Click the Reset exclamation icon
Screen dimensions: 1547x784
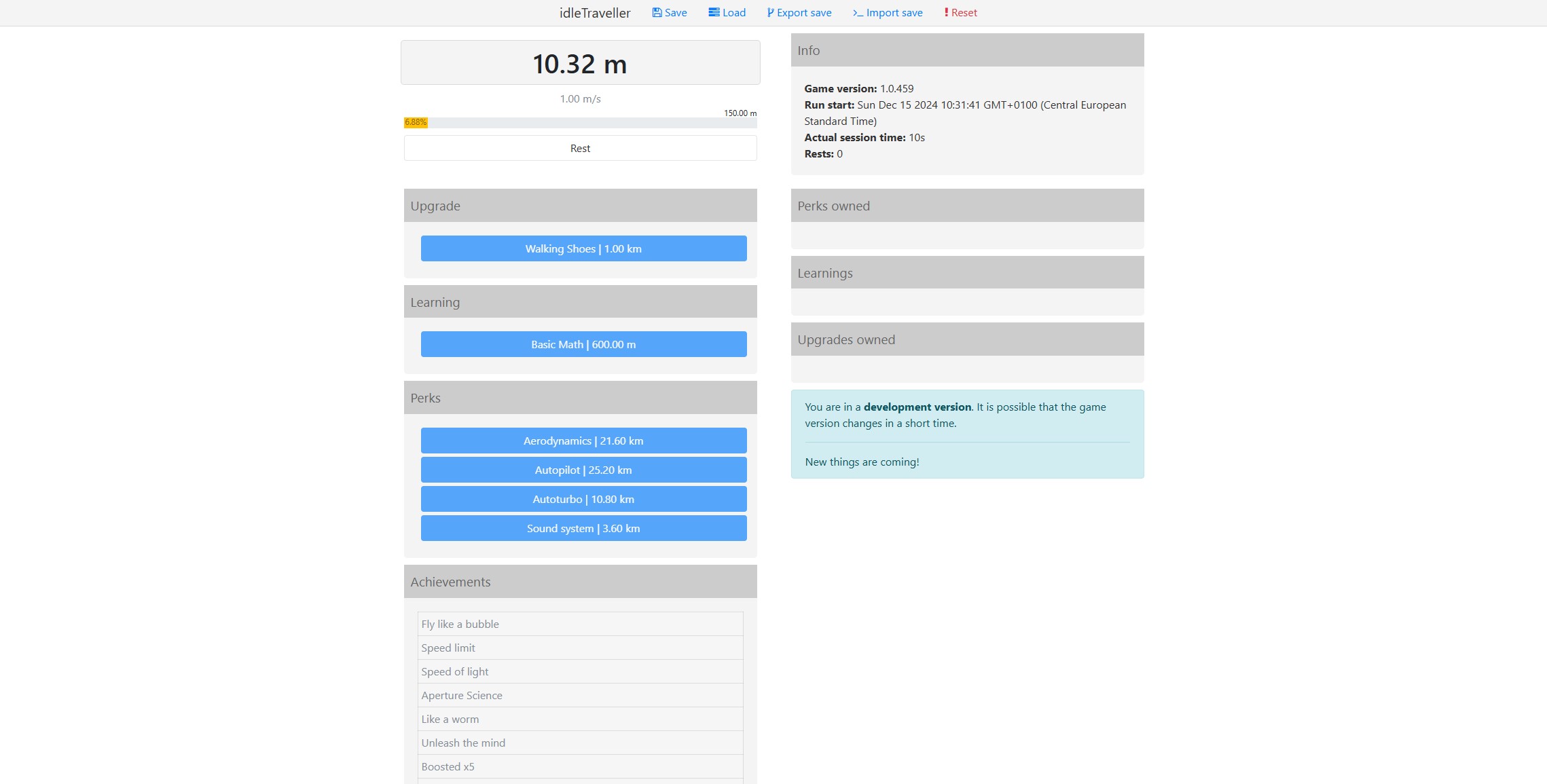[x=946, y=12]
